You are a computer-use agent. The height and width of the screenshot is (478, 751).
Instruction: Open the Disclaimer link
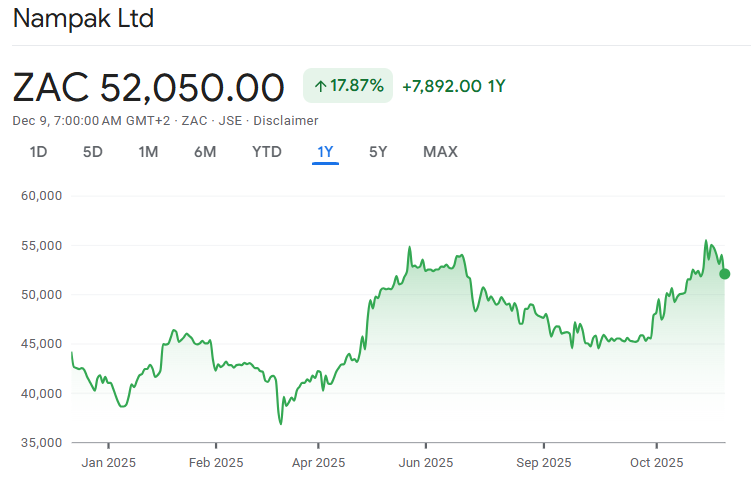coord(286,121)
